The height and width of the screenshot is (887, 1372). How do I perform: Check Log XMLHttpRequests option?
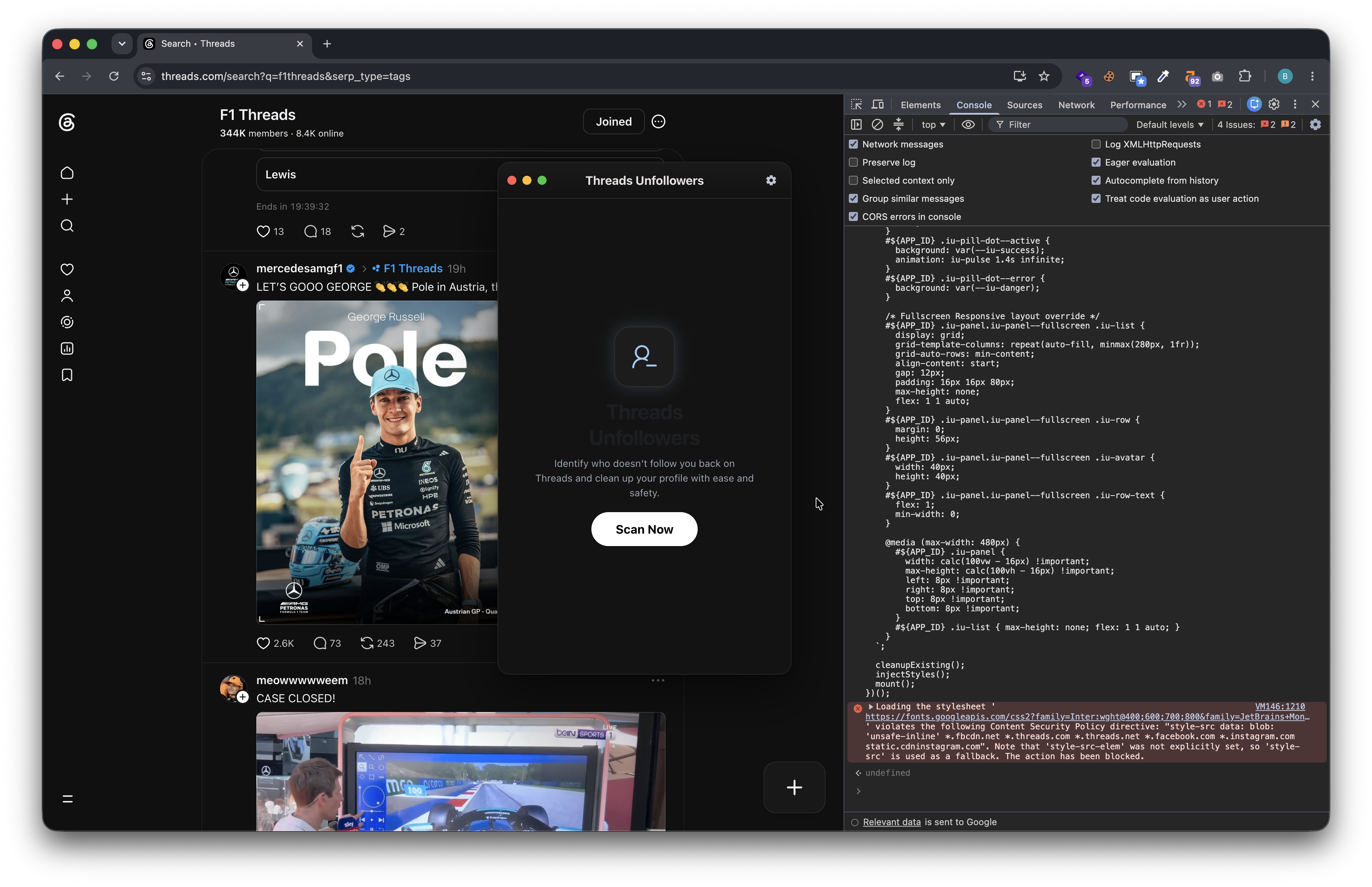(x=1096, y=144)
